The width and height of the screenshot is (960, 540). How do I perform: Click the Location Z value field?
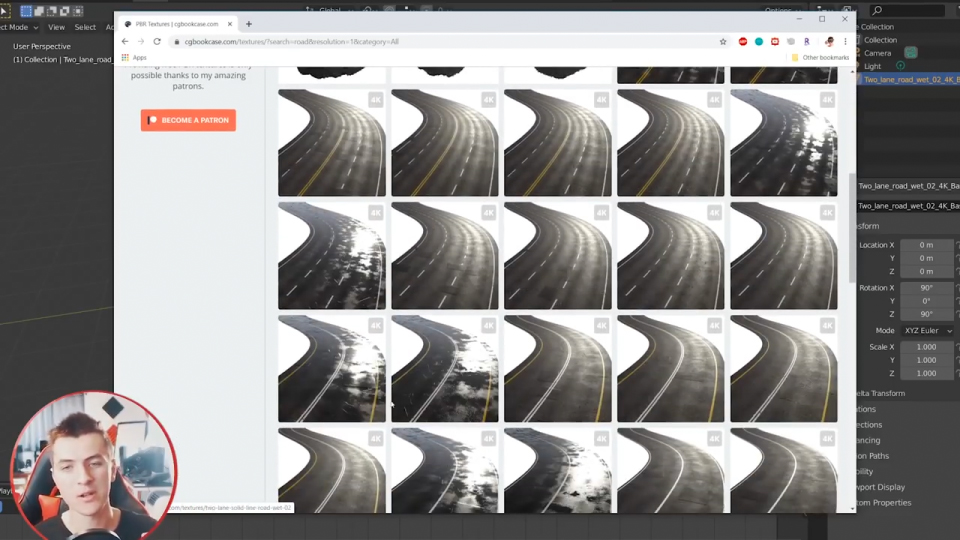(926, 271)
